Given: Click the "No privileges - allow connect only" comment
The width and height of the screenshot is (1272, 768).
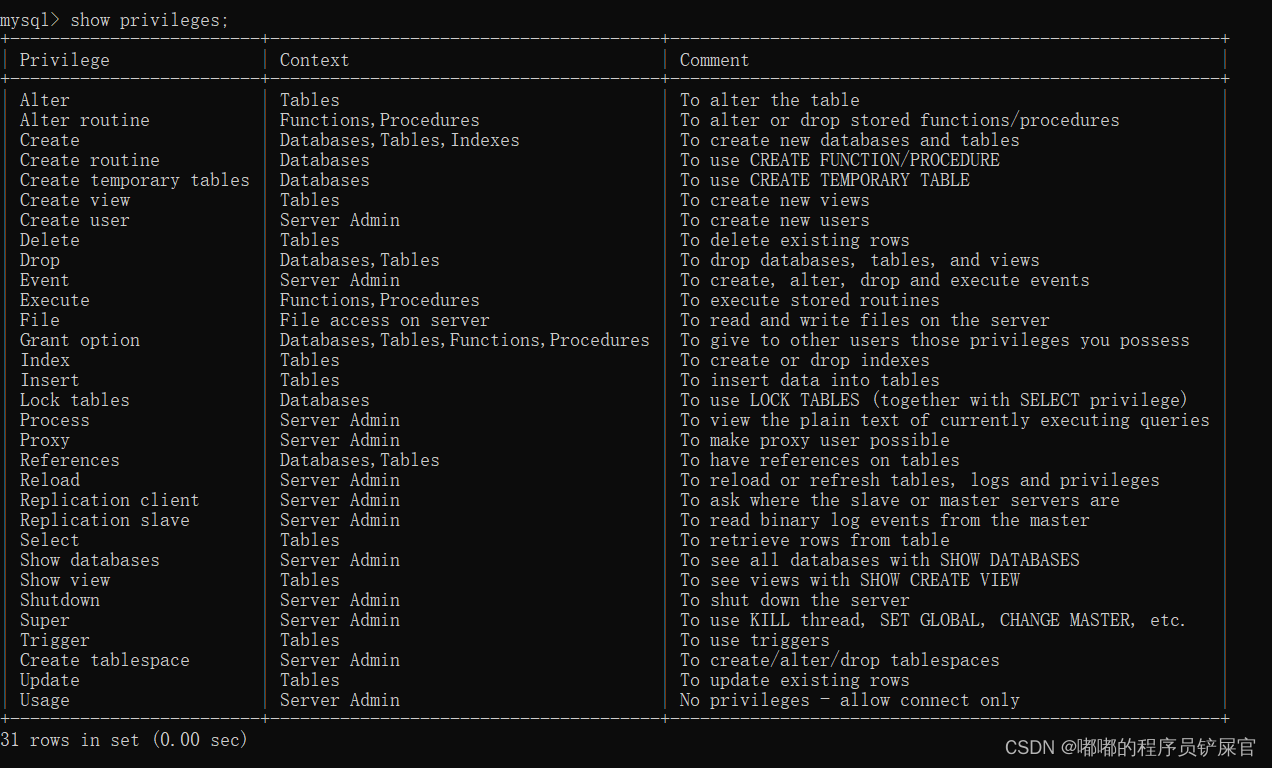Looking at the screenshot, I should [849, 700].
